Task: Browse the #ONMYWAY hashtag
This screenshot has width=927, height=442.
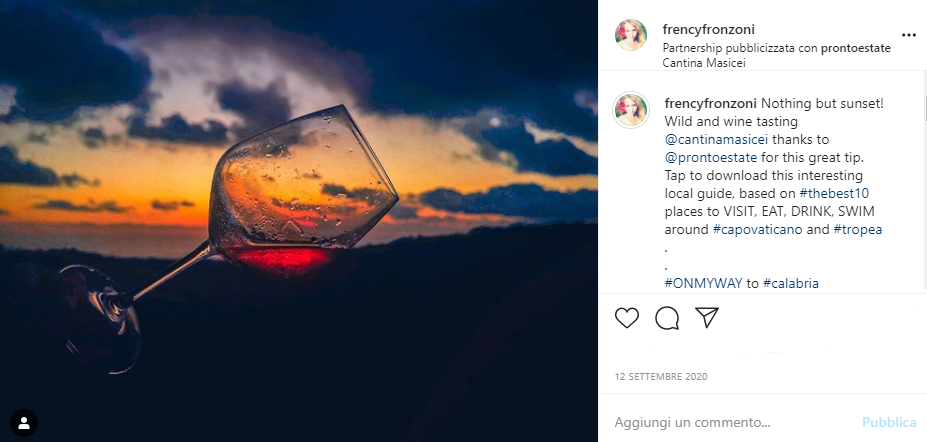Action: (x=703, y=283)
